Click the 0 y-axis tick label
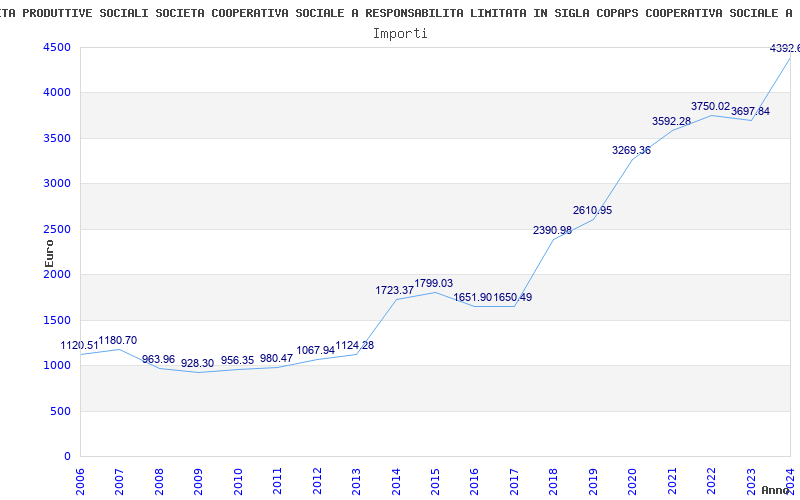The image size is (800, 500). tap(68, 457)
